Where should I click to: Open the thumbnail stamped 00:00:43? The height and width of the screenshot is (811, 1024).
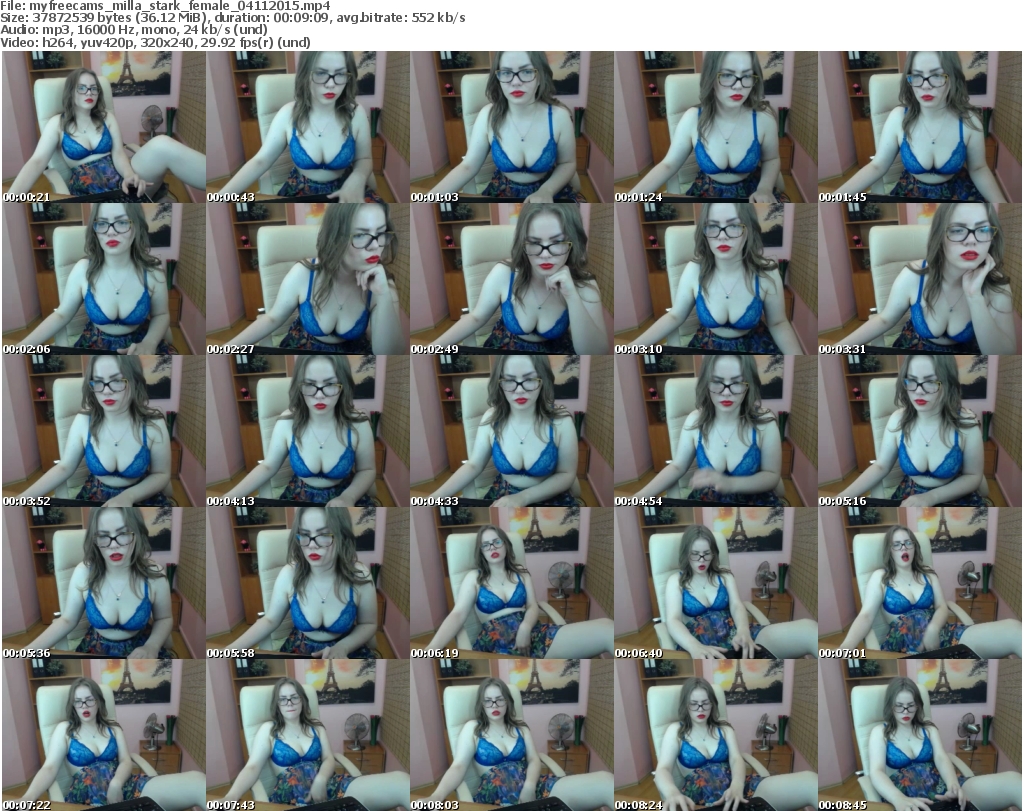point(308,127)
